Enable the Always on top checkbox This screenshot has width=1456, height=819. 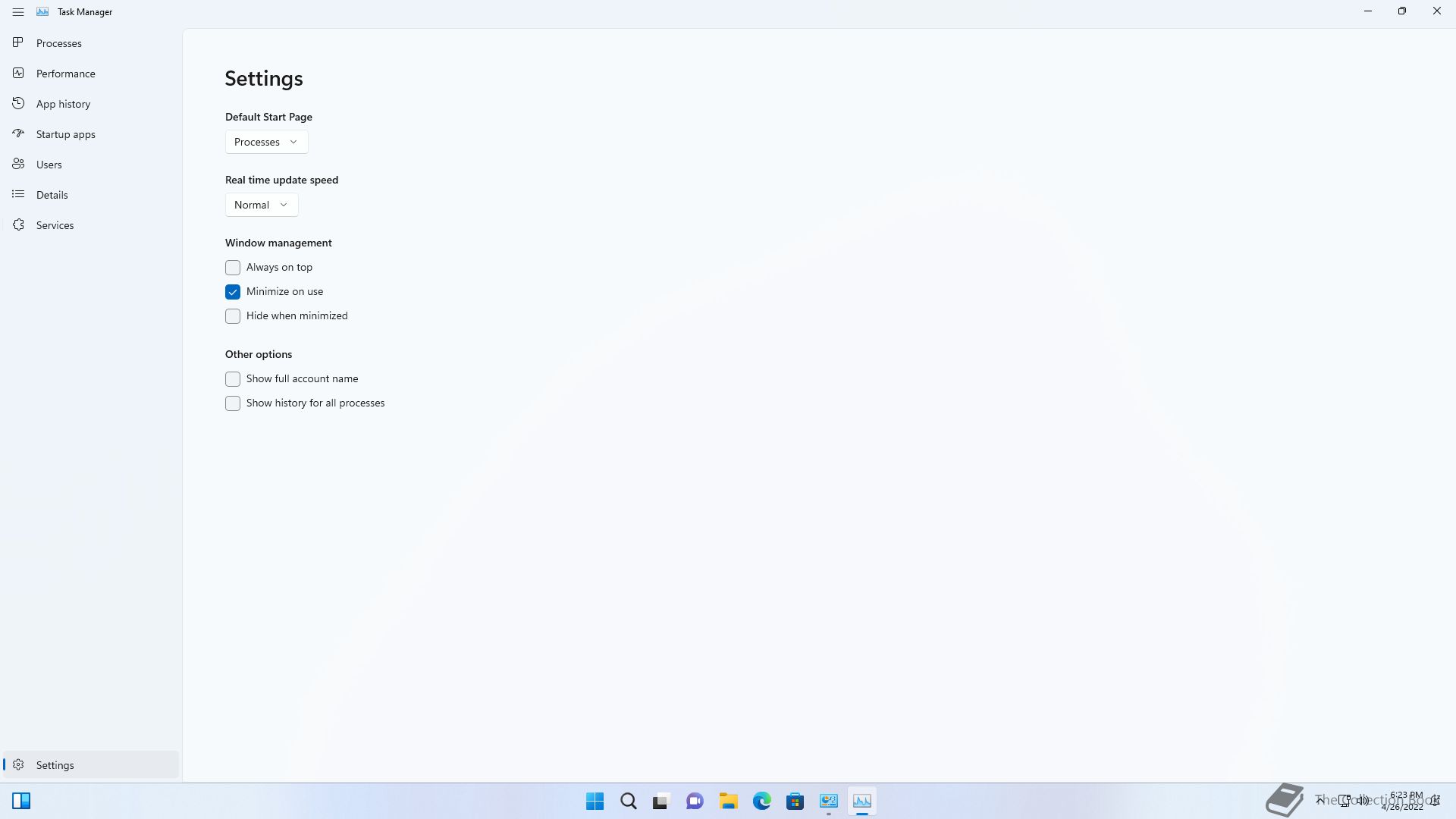[x=233, y=268]
